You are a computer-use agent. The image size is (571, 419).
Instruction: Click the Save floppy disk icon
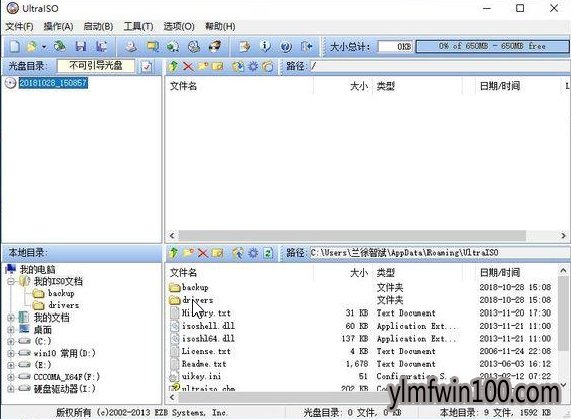80,47
